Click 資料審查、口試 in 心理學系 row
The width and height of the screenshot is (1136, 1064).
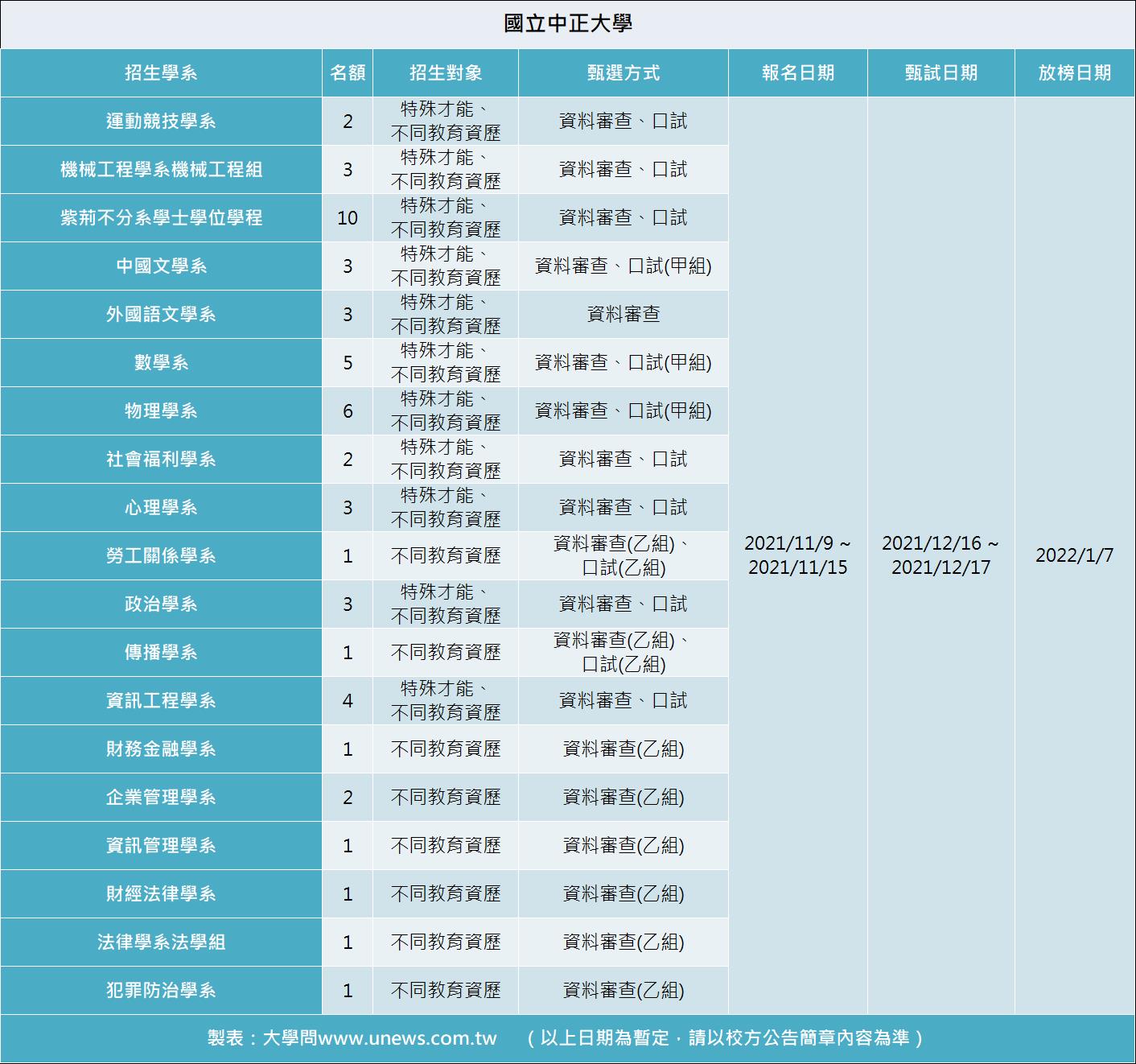tap(624, 508)
